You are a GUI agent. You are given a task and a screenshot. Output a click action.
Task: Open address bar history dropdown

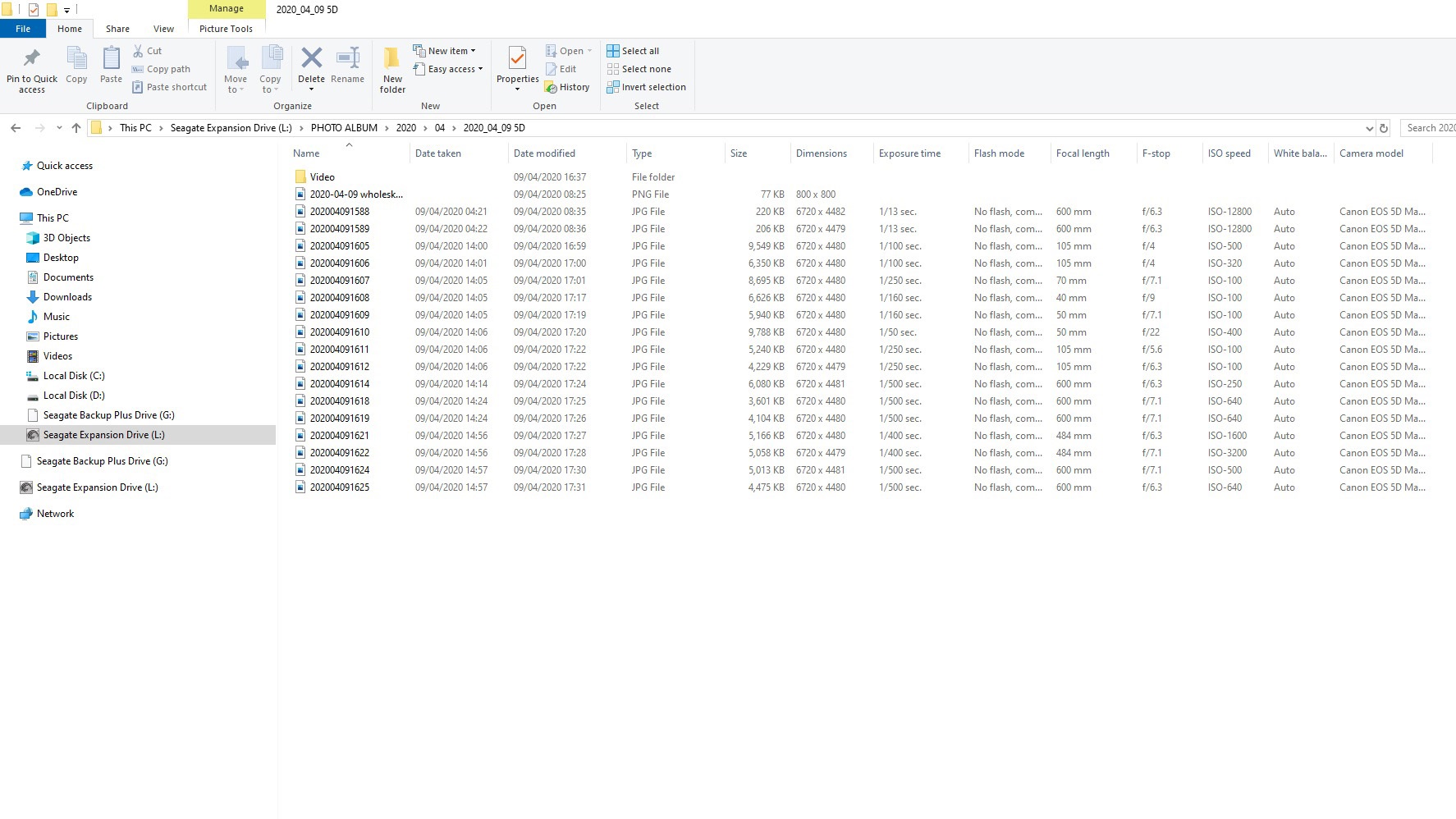pyautogui.click(x=1369, y=128)
